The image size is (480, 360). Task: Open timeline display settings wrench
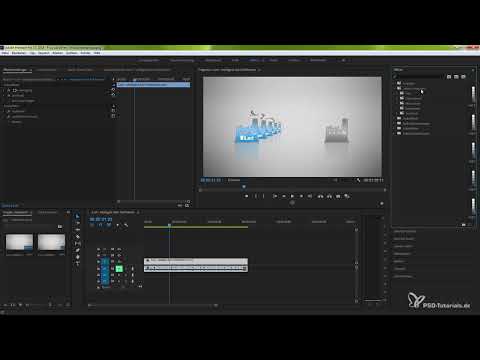pyautogui.click(x=126, y=225)
